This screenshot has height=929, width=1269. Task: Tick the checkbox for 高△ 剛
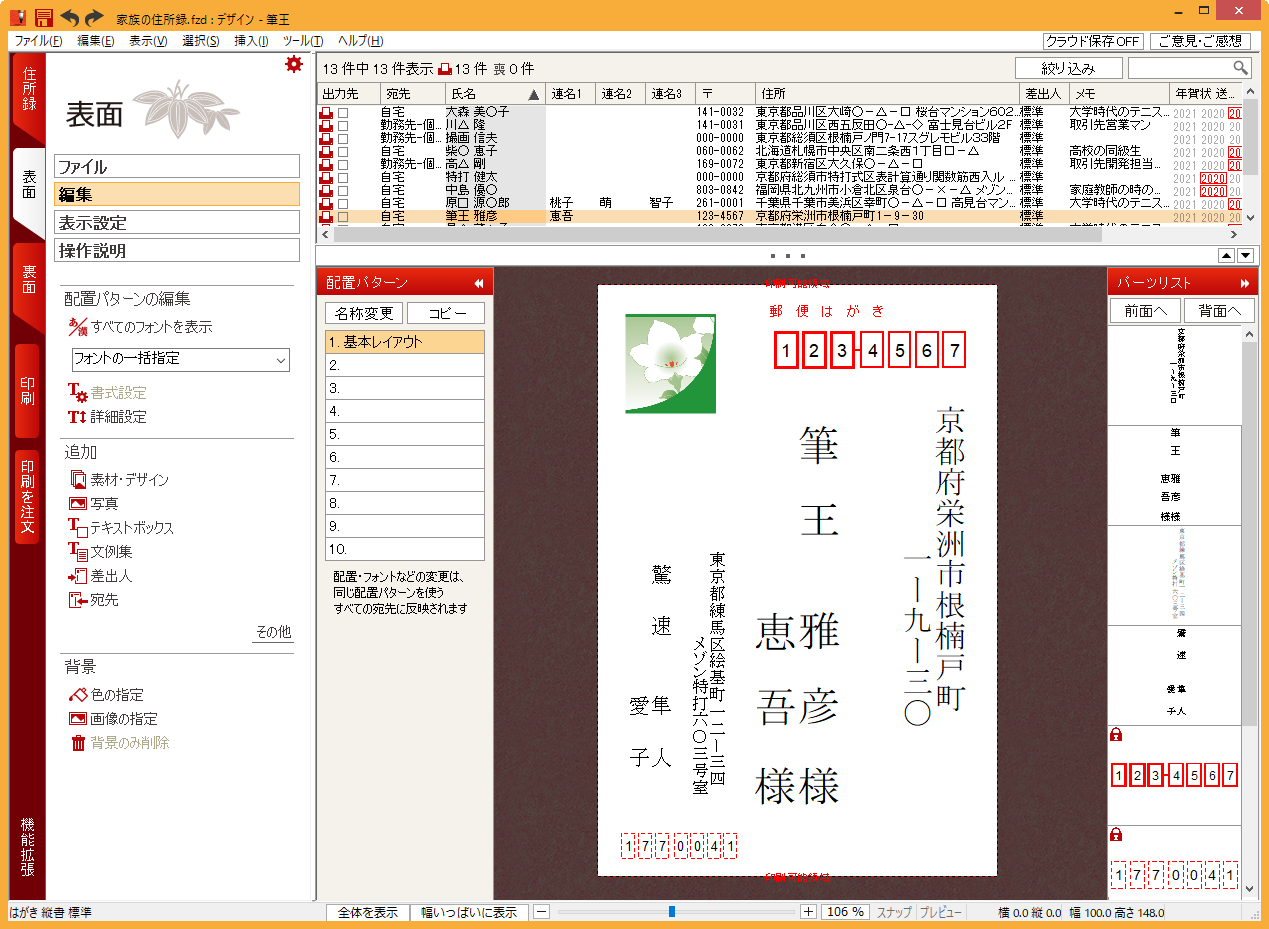342,164
